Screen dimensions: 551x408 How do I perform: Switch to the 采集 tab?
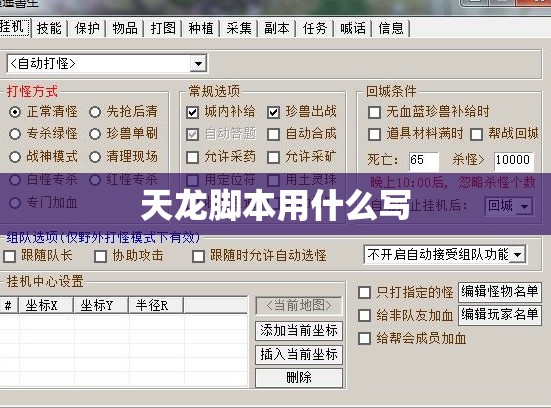[x=239, y=28]
